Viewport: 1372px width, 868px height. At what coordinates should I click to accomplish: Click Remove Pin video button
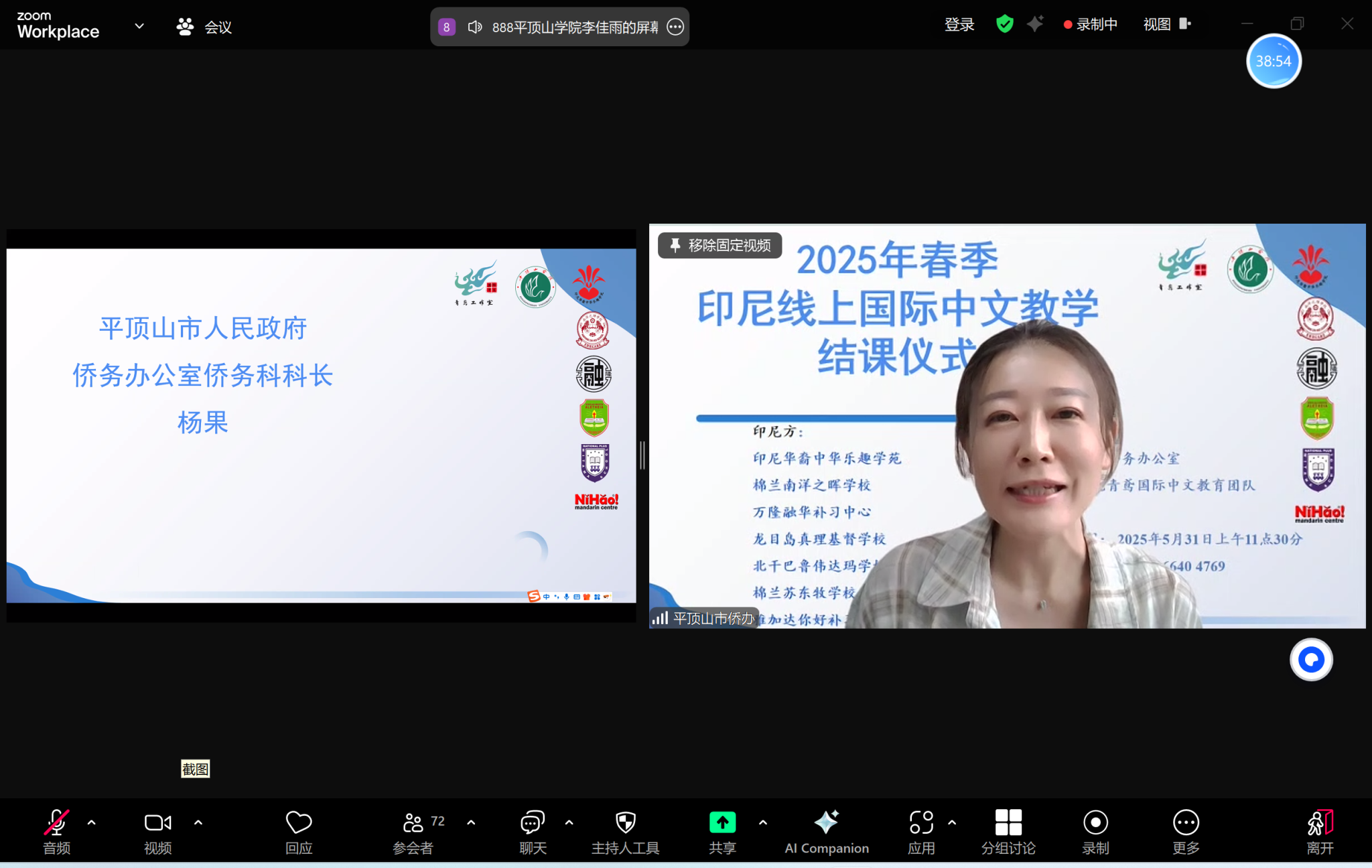(x=720, y=245)
